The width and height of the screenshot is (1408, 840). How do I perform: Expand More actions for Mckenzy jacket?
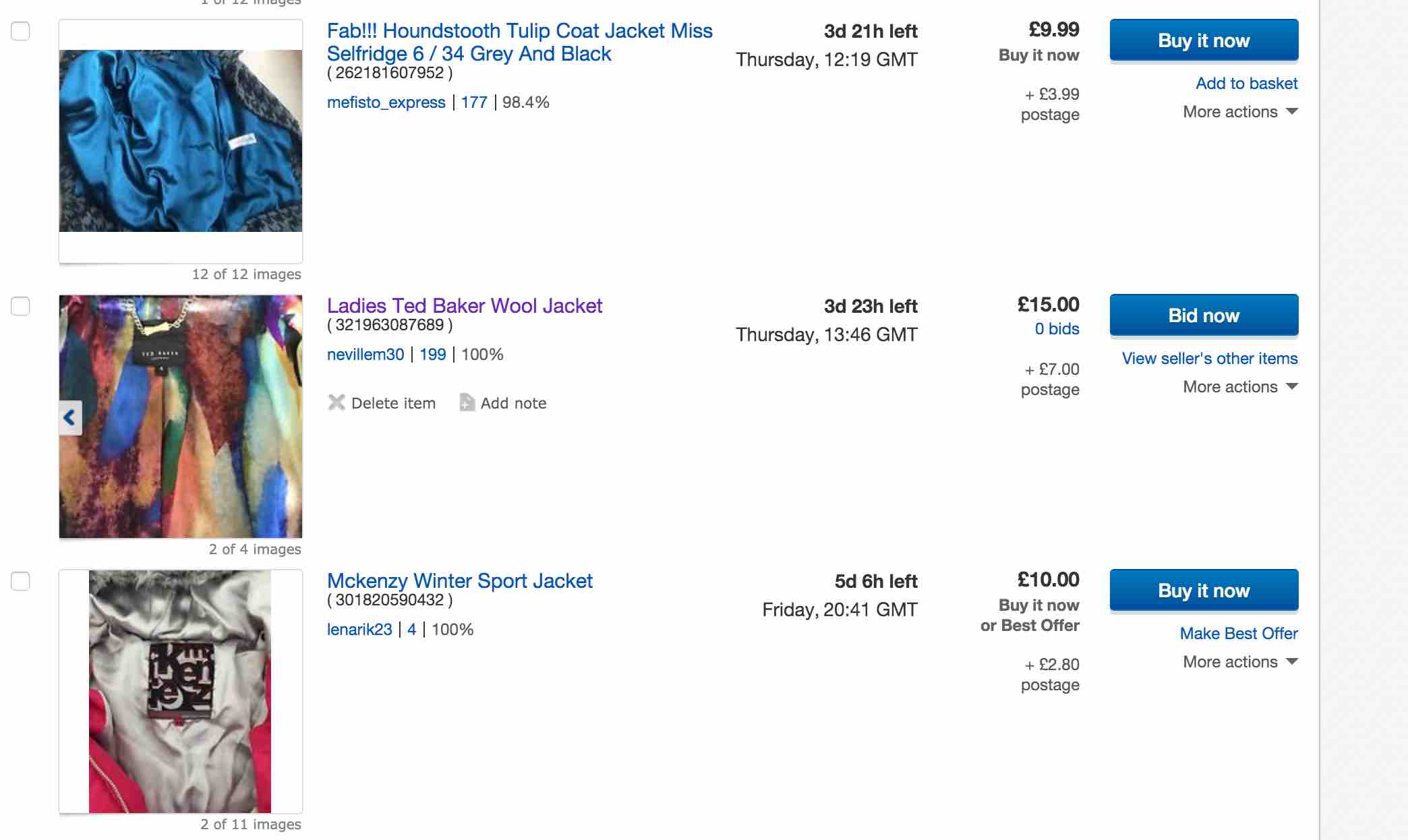click(x=1239, y=662)
